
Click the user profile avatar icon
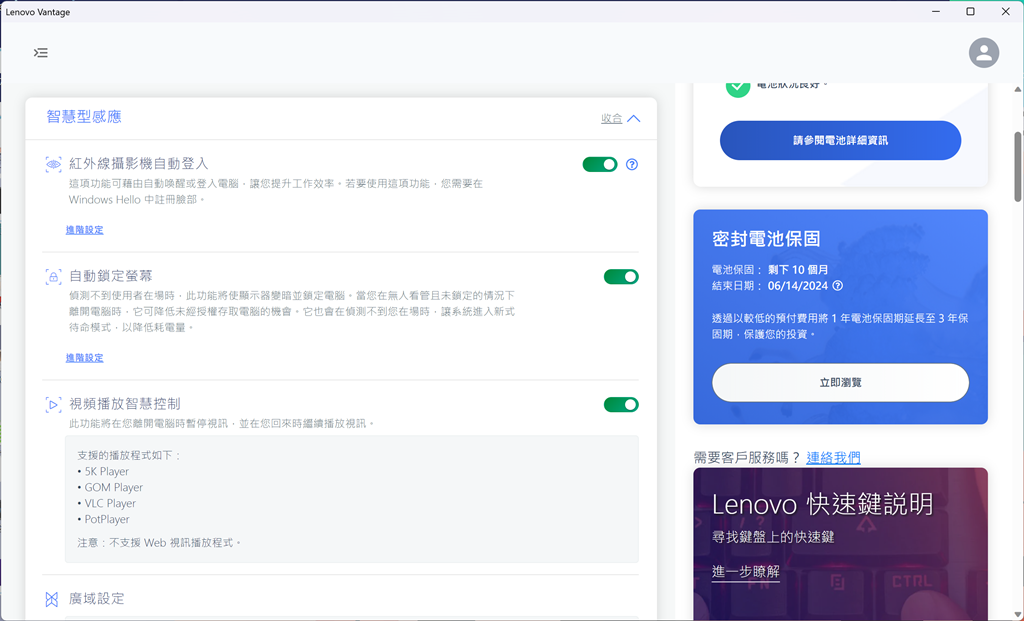(984, 53)
